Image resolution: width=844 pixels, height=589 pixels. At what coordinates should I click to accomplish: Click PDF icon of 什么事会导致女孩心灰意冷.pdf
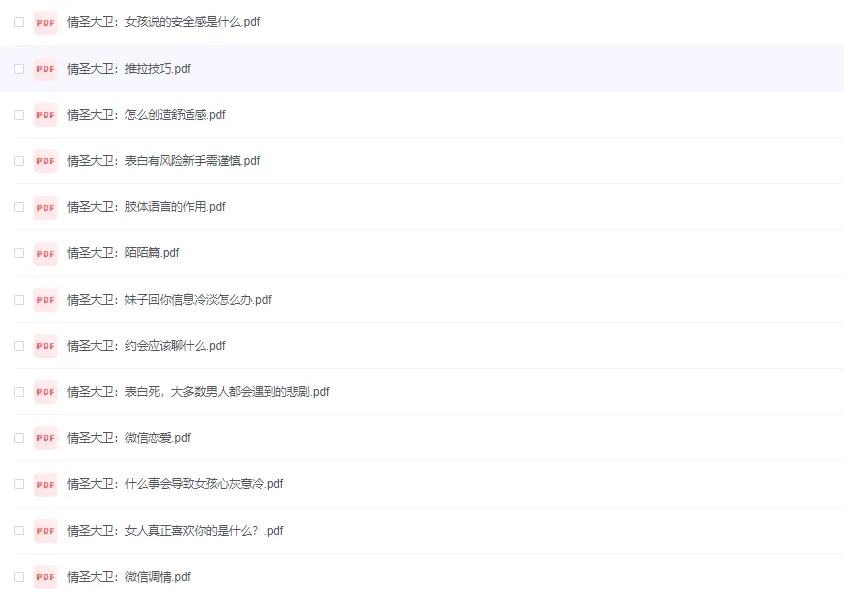click(46, 485)
